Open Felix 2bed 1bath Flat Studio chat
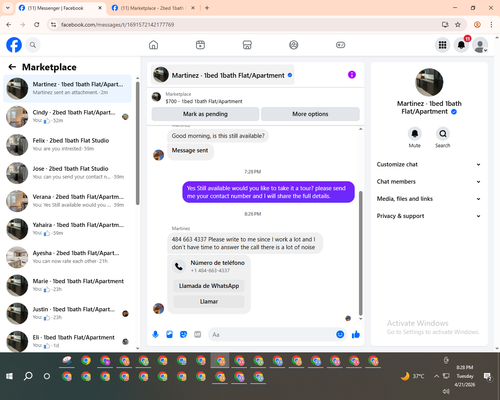Viewport: 500px width, 400px height. [x=67, y=145]
